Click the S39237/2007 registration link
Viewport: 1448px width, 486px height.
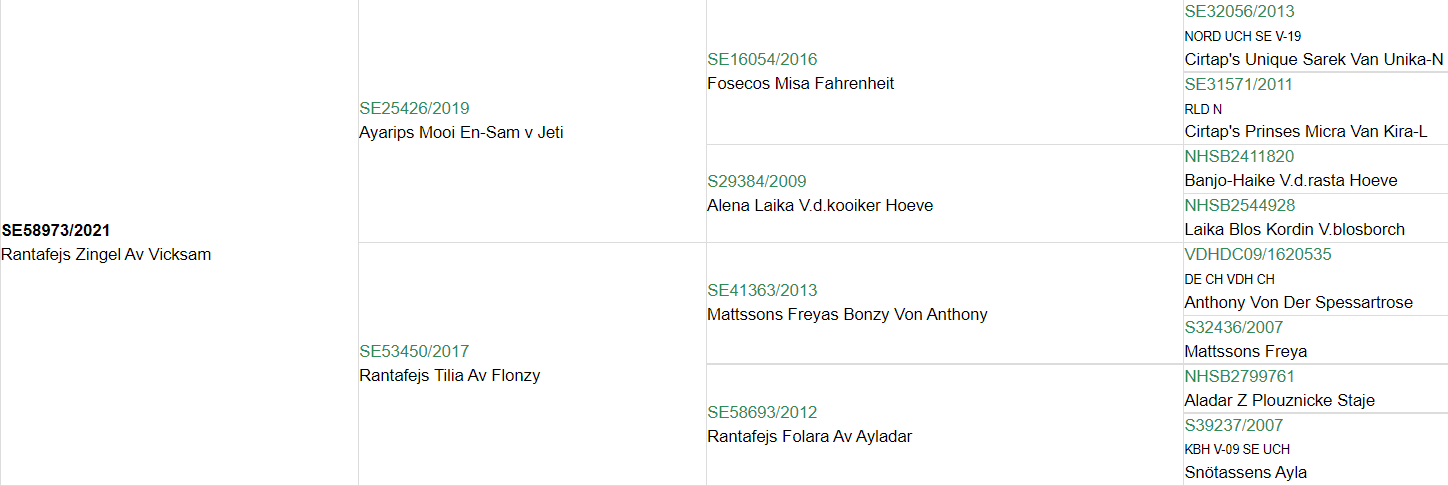1233,425
